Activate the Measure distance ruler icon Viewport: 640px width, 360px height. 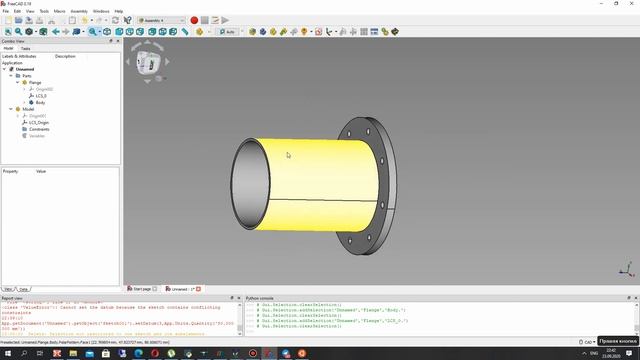[x=185, y=32]
